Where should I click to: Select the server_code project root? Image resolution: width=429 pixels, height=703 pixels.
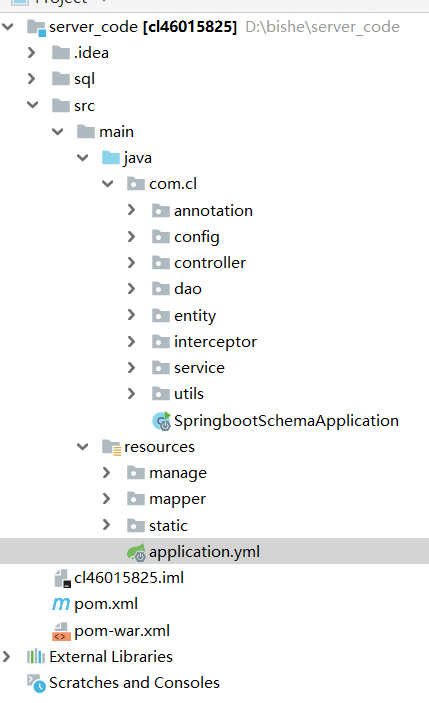point(143,27)
